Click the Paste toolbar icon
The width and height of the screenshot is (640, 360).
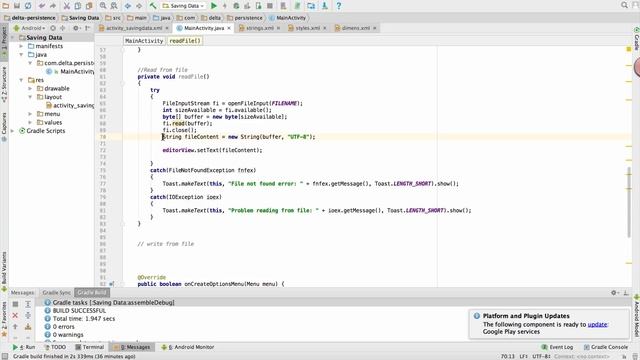coord(89,6)
